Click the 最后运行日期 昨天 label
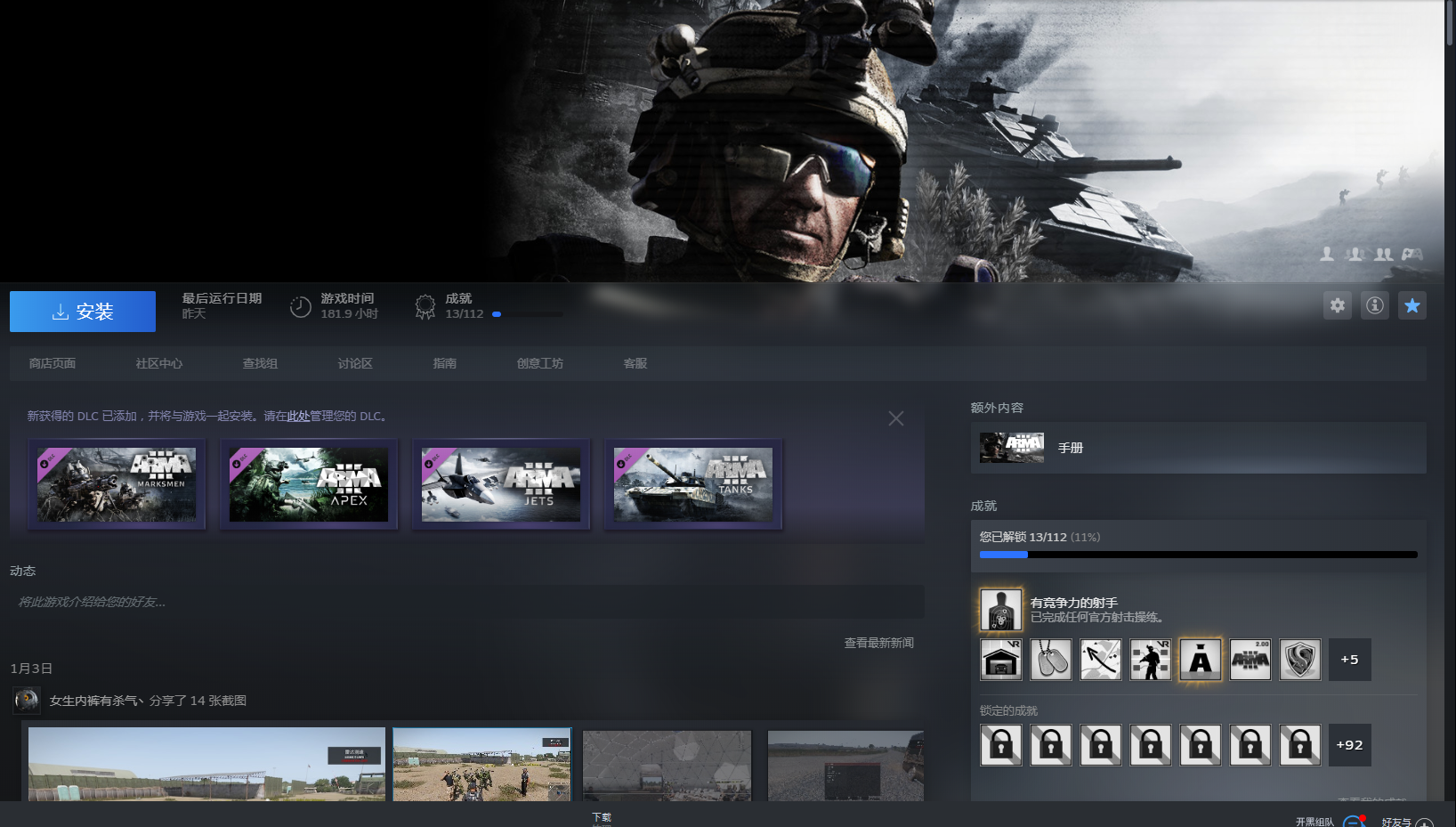 point(222,305)
